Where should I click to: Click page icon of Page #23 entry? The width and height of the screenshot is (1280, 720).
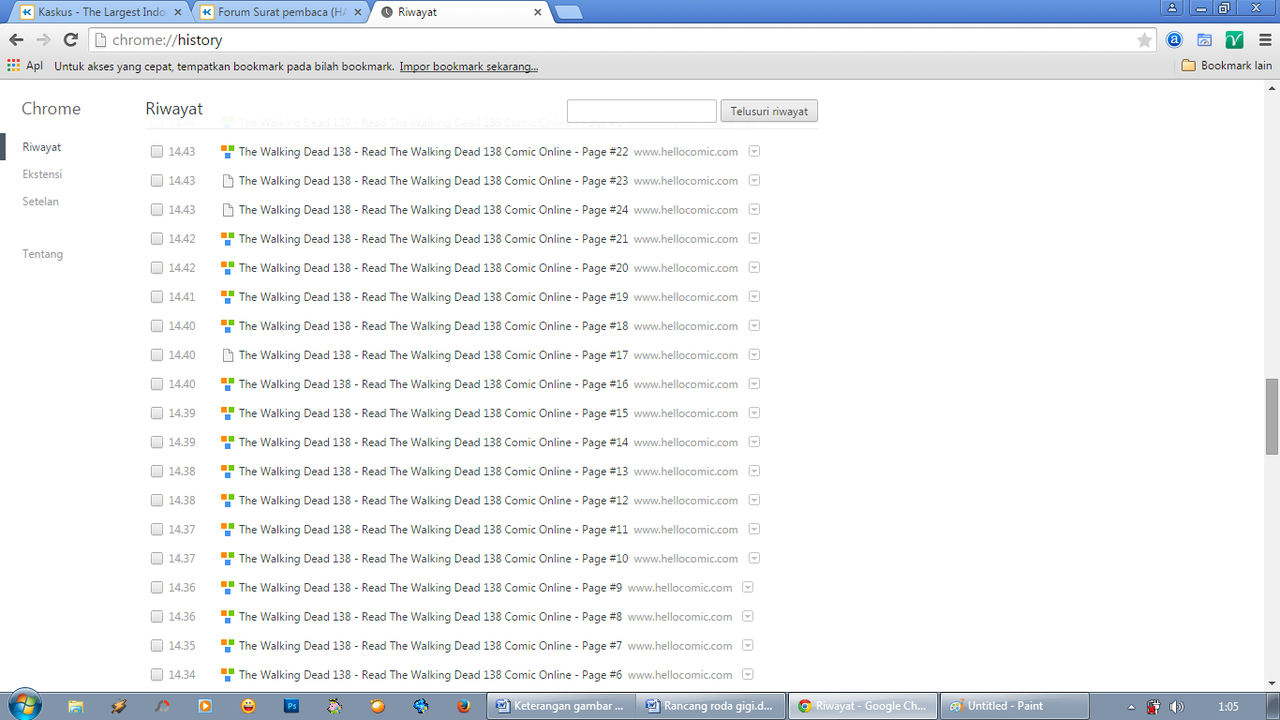[227, 181]
